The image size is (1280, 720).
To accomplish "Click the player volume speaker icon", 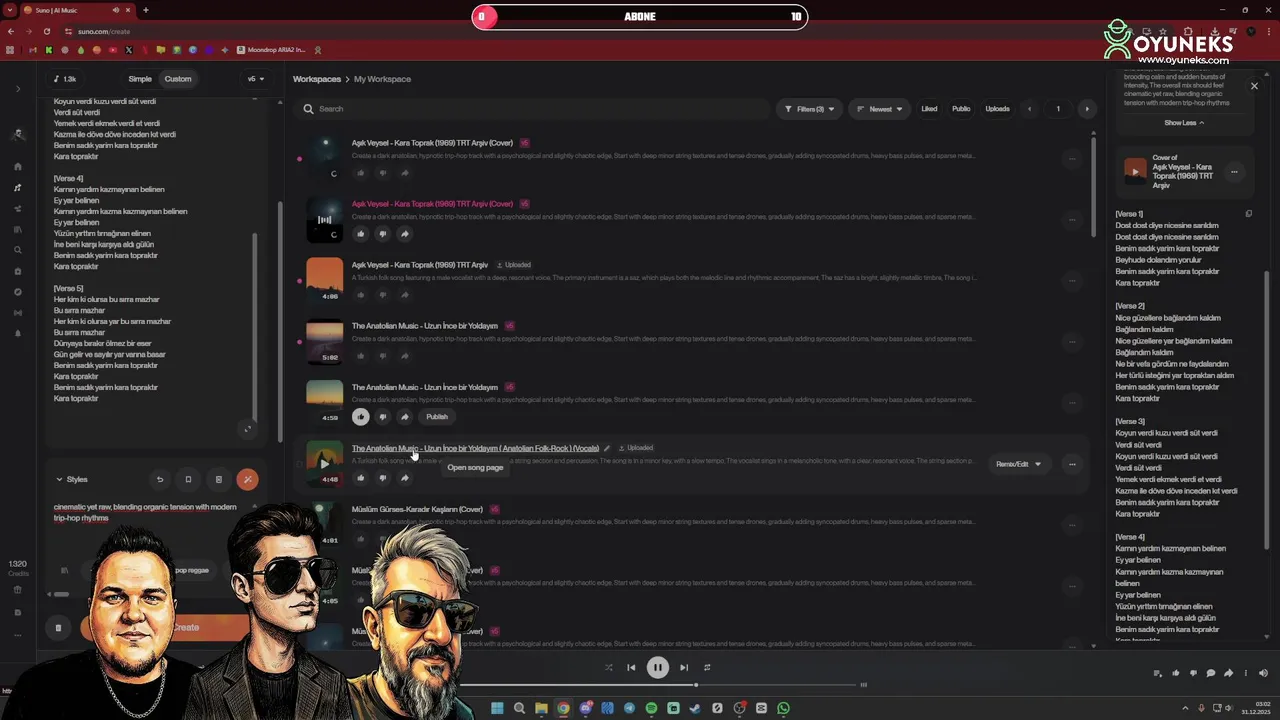I will pyautogui.click(x=1263, y=673).
